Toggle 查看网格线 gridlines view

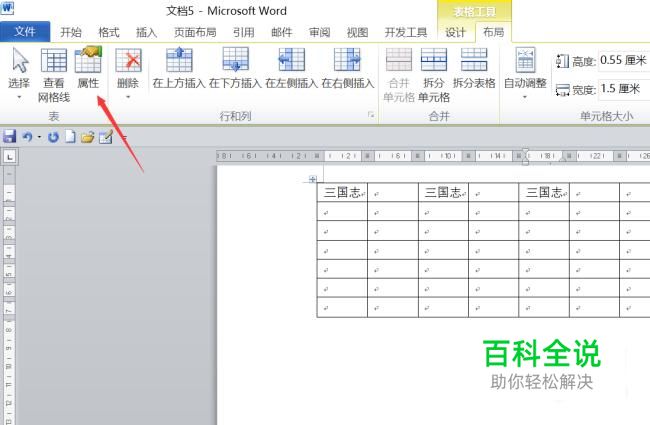(x=54, y=75)
